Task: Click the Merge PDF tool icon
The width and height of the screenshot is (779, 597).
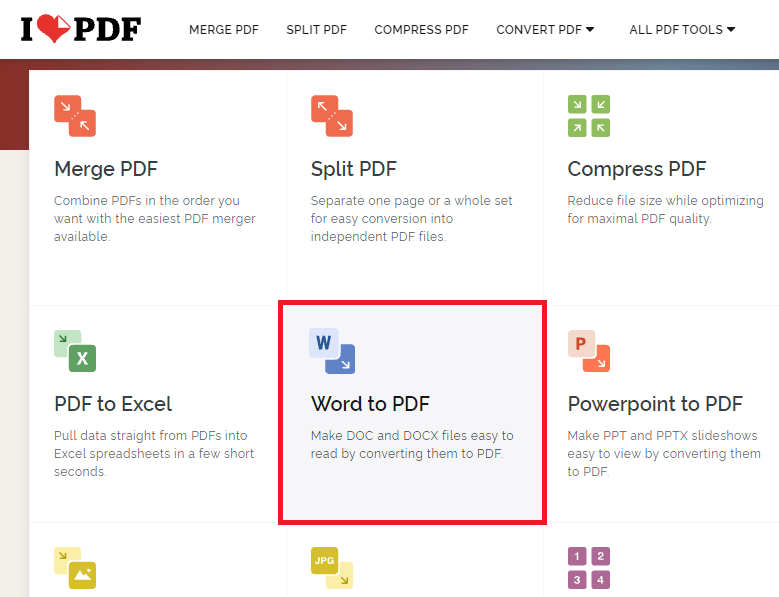Action: (x=75, y=116)
